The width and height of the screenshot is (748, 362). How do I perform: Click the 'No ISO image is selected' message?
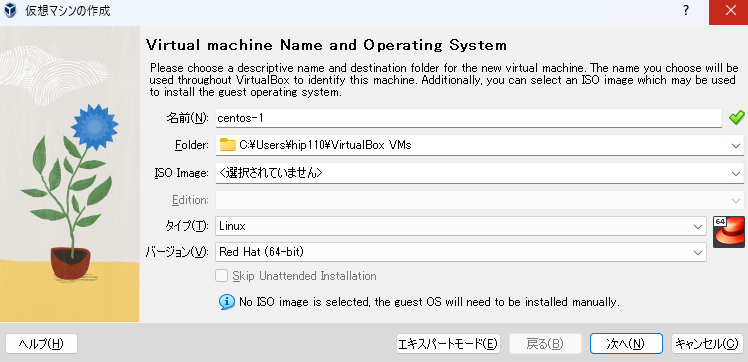click(429, 302)
